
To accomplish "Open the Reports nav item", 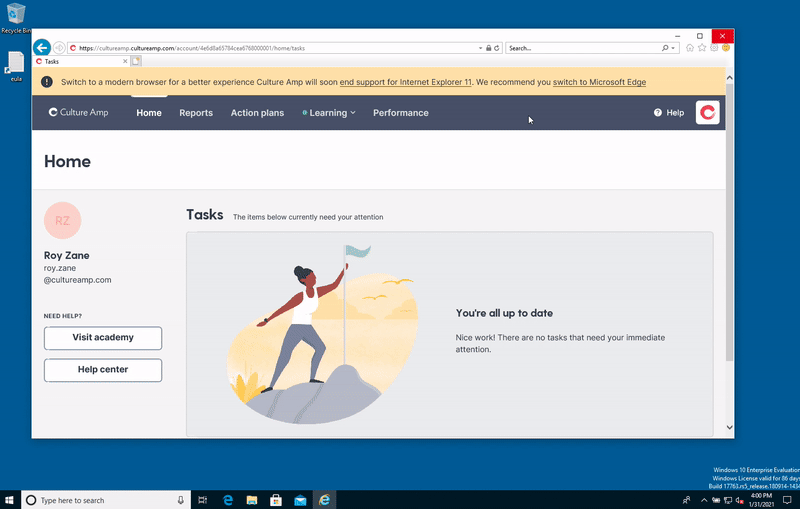I will coord(196,113).
